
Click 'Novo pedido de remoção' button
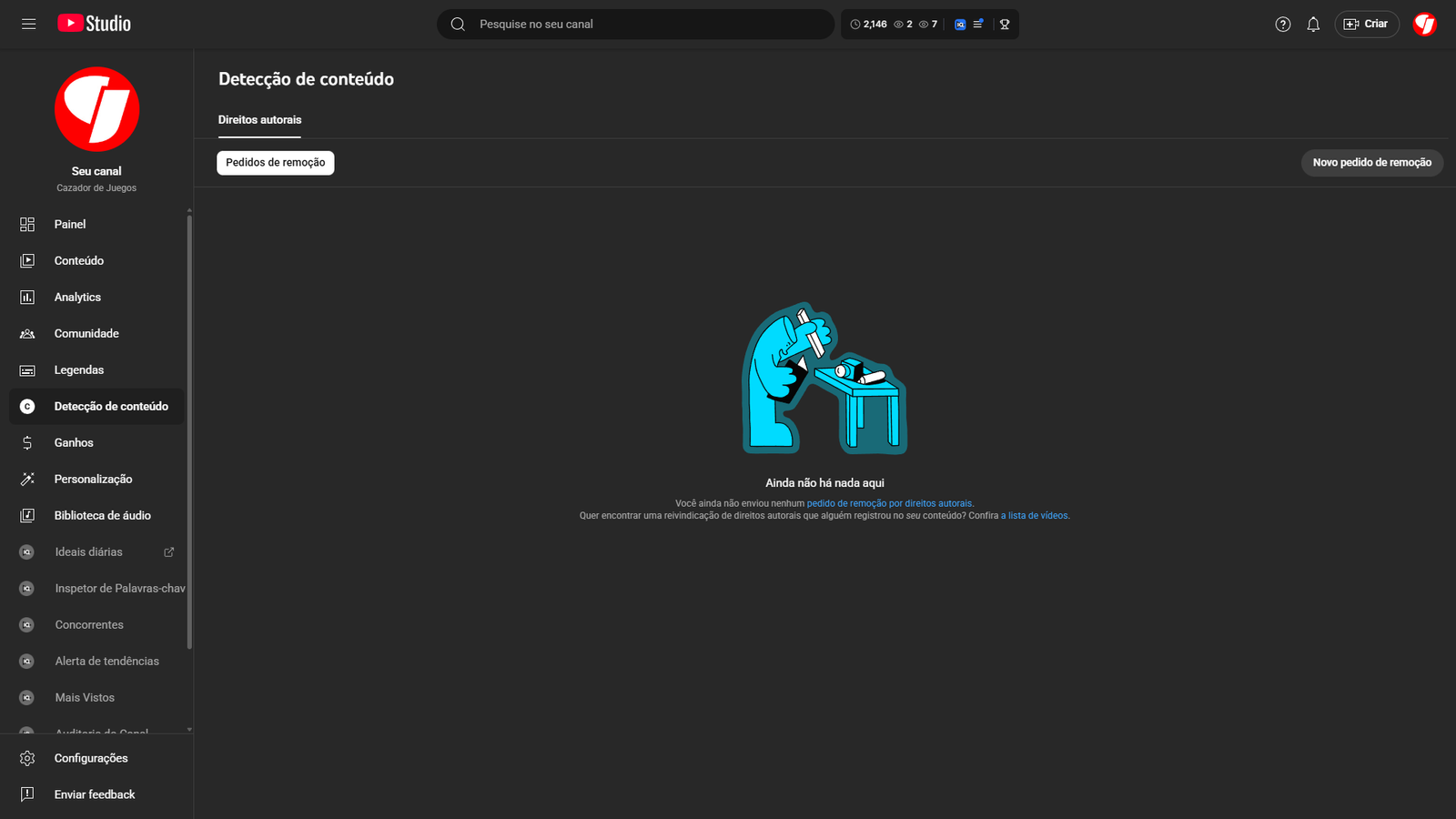tap(1372, 163)
